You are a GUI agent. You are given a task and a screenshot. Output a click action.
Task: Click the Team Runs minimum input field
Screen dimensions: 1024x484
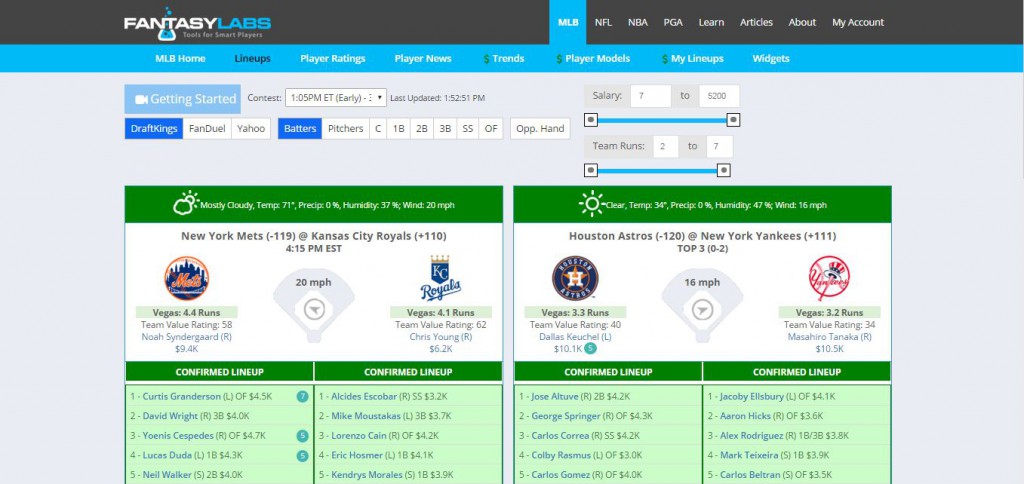665,146
